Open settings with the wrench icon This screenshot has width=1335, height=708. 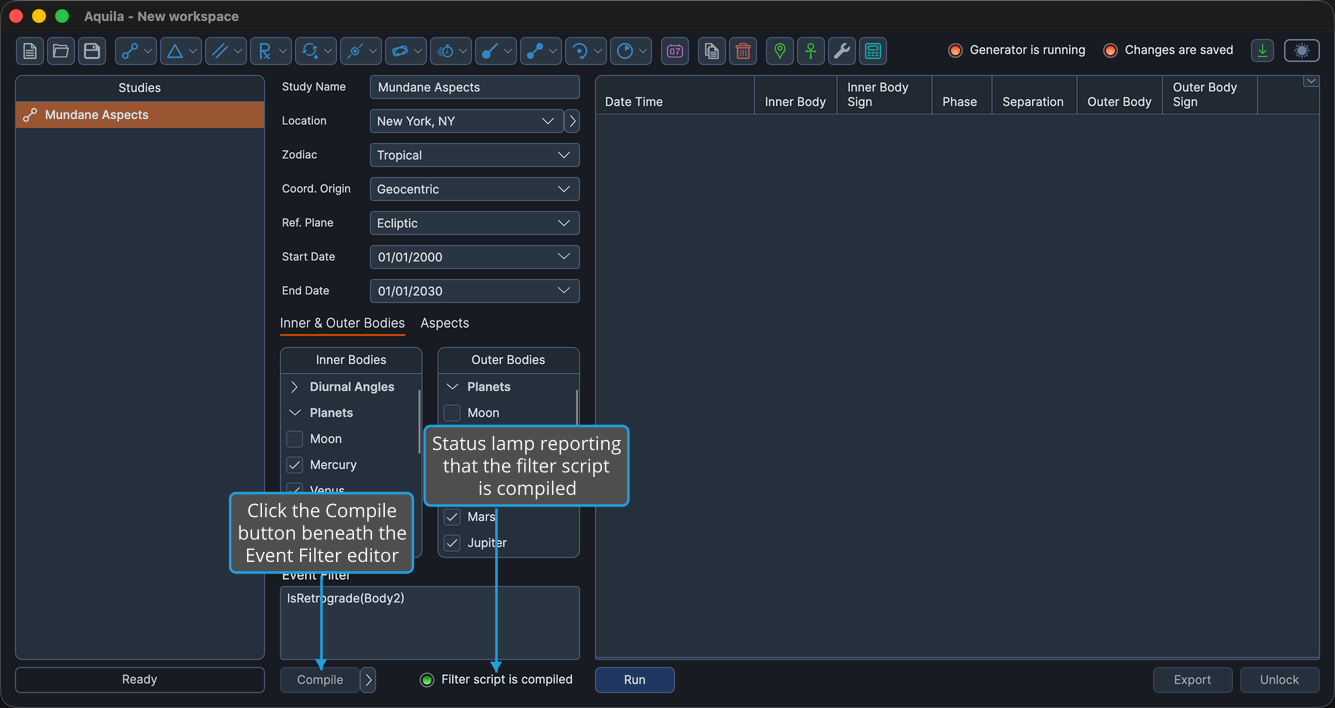tap(842, 51)
